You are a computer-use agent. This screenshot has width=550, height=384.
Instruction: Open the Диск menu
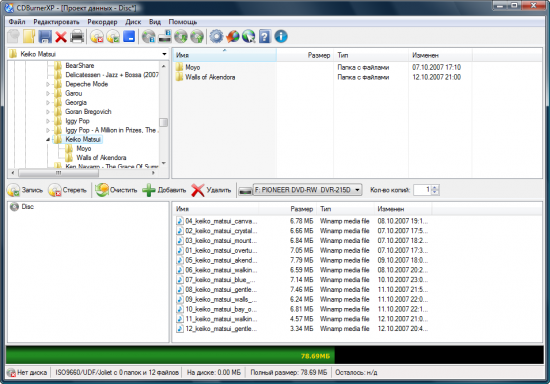point(133,22)
